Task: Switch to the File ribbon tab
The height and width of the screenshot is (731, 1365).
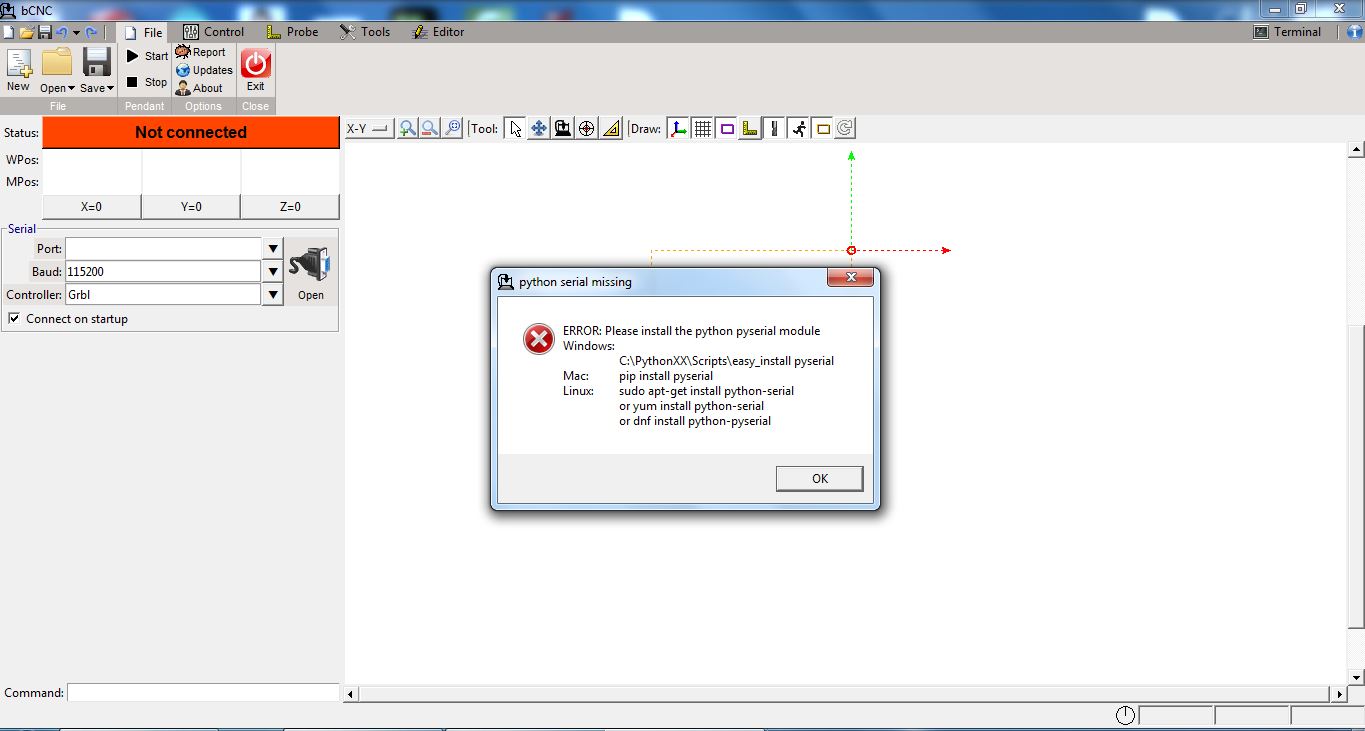Action: point(143,32)
